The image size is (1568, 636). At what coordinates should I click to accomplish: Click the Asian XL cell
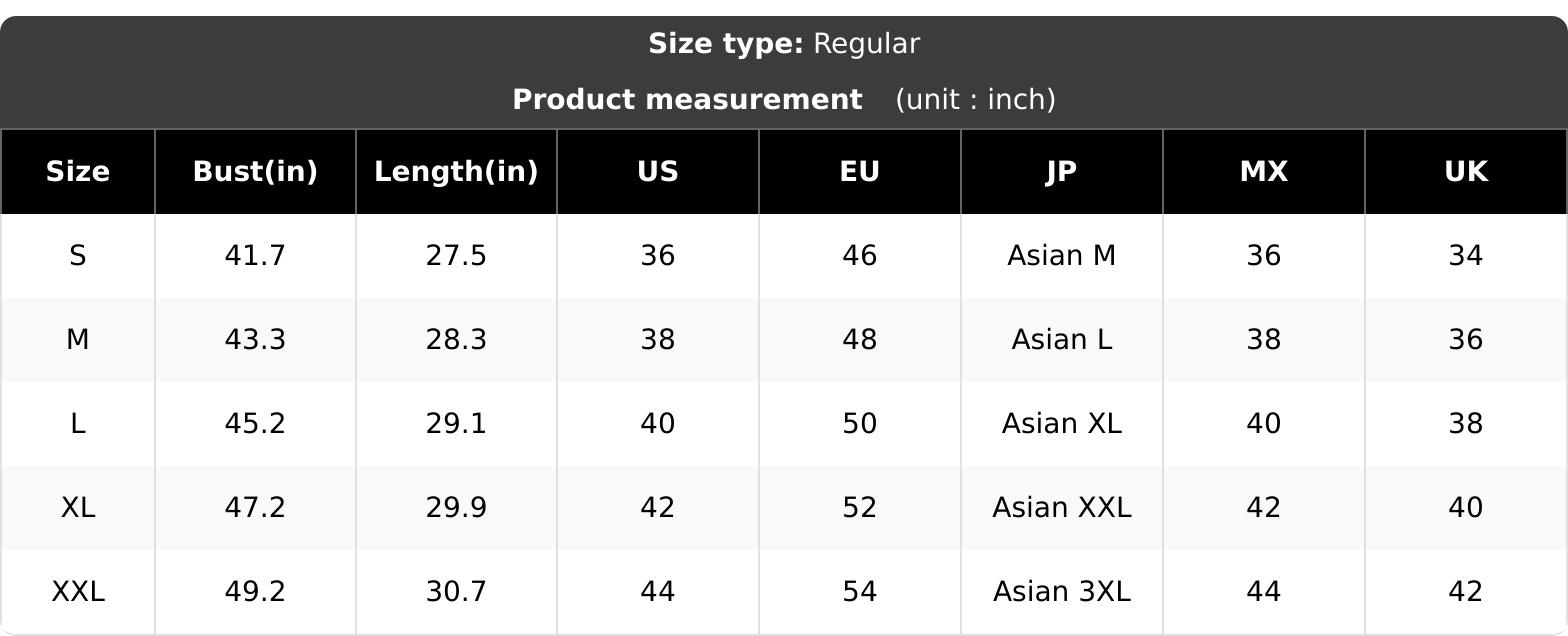pos(1062,424)
